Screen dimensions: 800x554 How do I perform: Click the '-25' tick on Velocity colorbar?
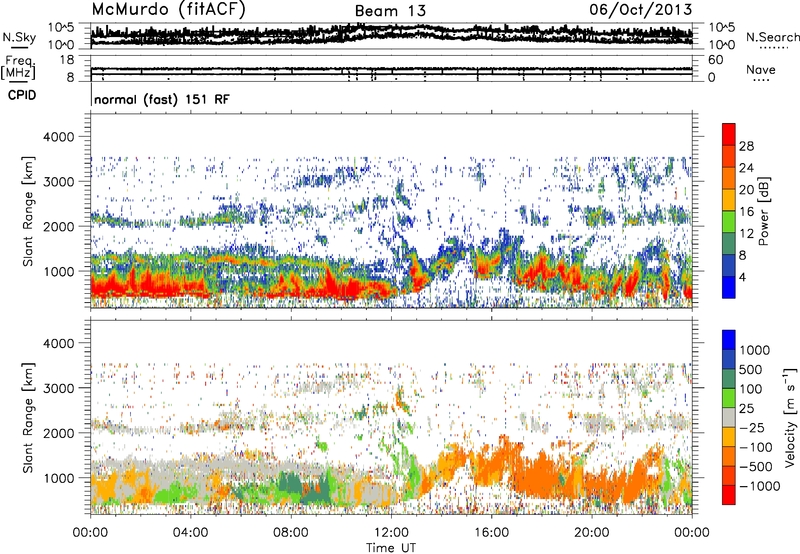pyautogui.click(x=752, y=427)
